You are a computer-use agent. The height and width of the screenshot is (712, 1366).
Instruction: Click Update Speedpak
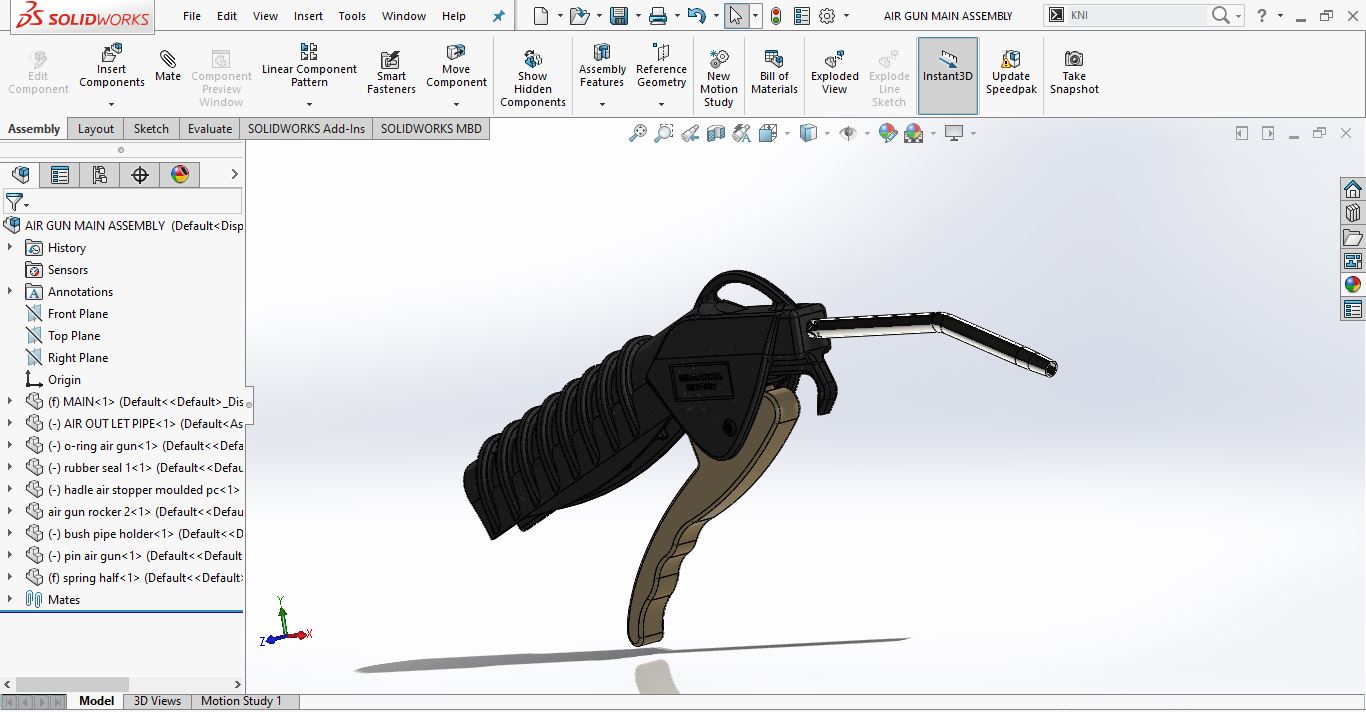(x=1011, y=73)
